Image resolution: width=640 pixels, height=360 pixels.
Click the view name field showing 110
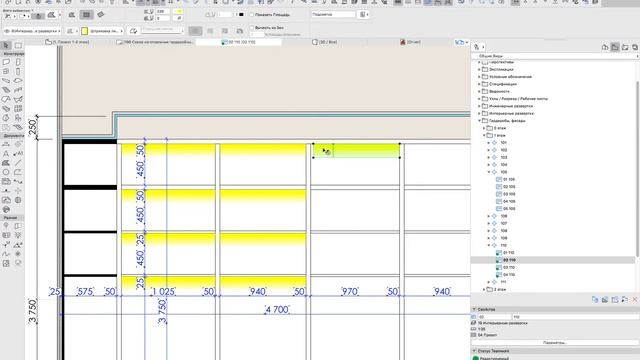pos(576,317)
